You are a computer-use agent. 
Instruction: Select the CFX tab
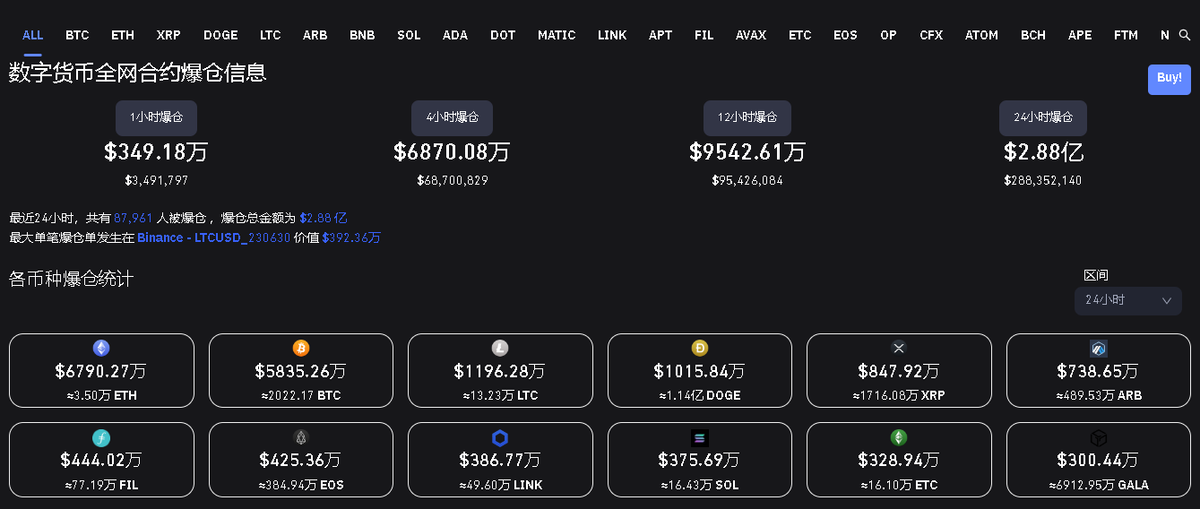tap(931, 35)
